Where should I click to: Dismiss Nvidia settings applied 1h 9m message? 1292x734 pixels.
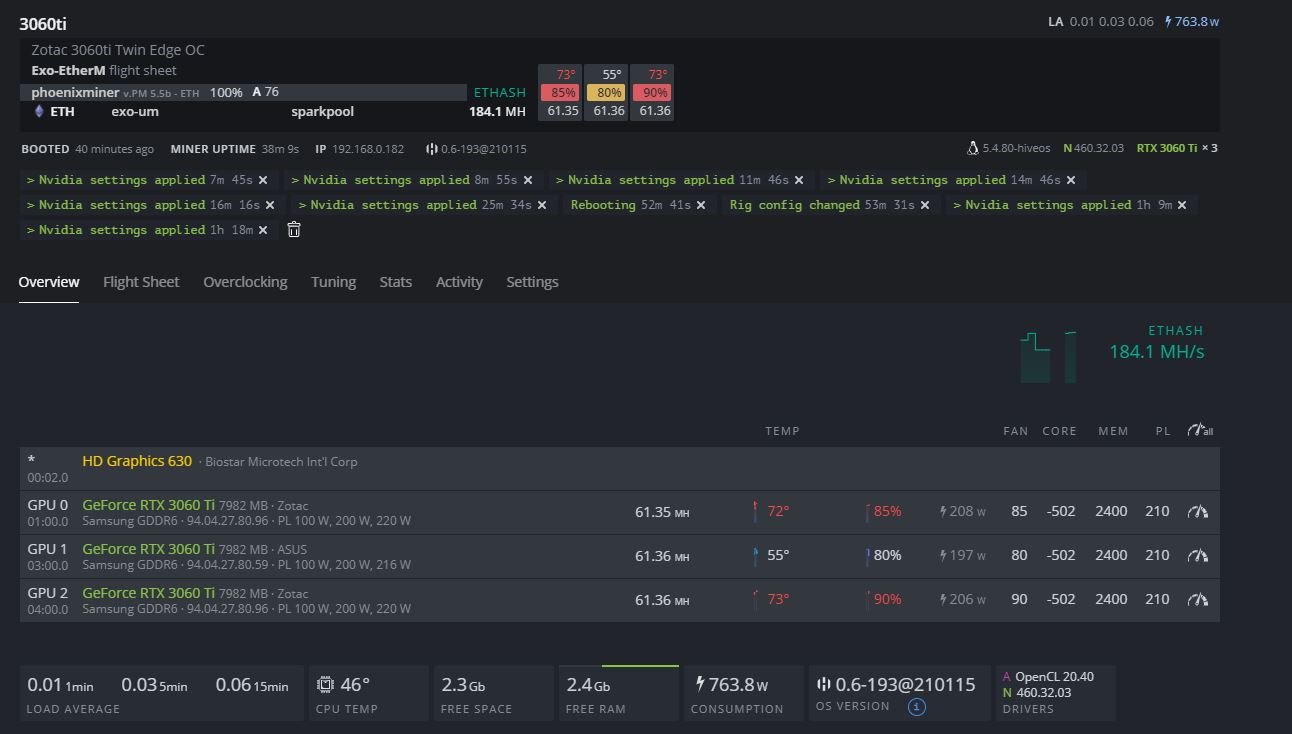pos(1182,205)
